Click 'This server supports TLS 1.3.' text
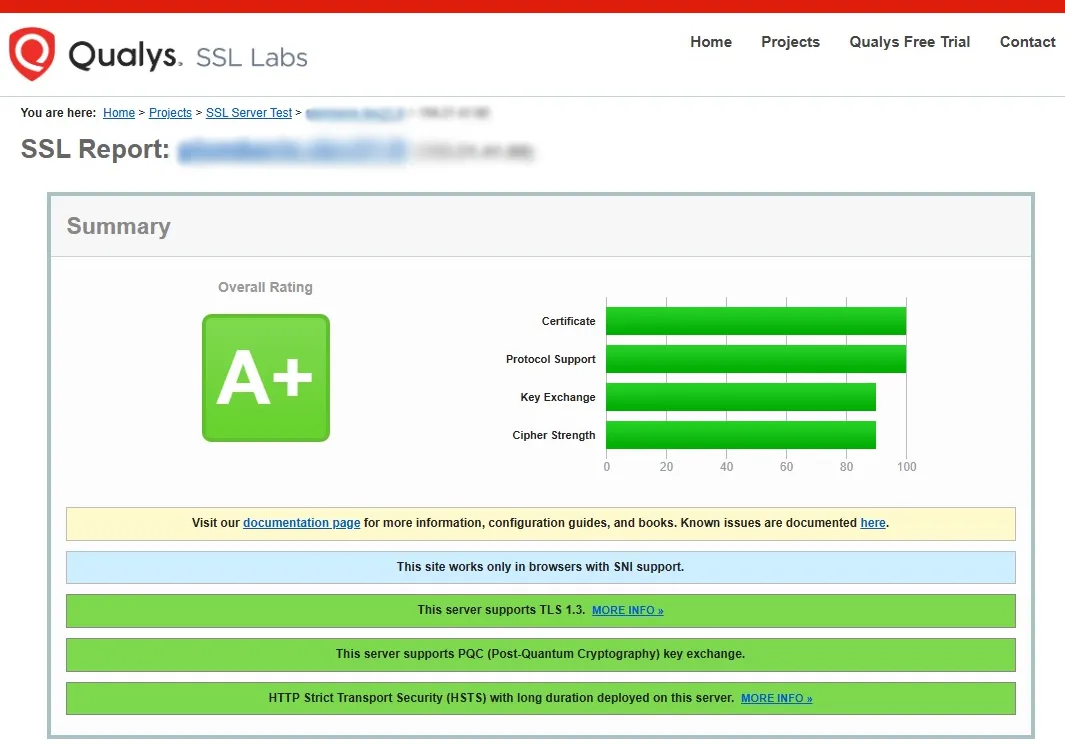 click(x=501, y=610)
